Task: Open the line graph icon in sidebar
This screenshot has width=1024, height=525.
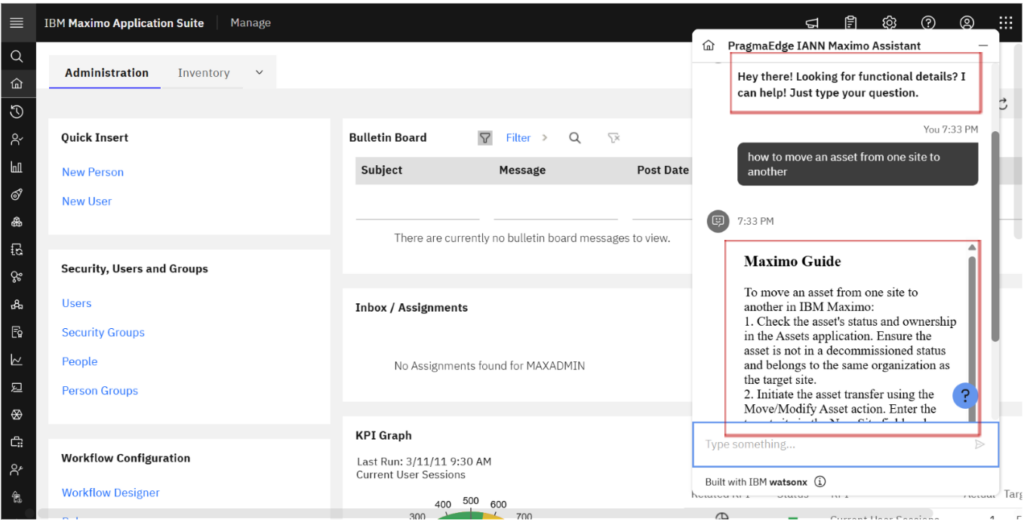Action: (x=17, y=360)
